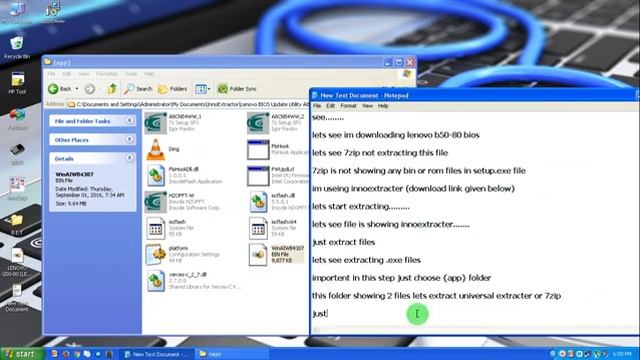Collapse the Other Places panel
This screenshot has height=360, width=640.
(129, 139)
